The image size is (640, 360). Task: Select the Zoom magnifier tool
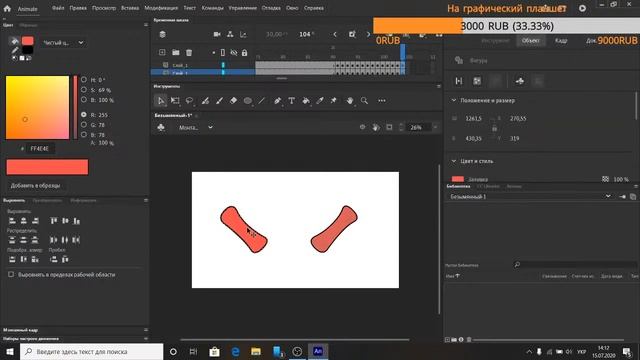364,101
